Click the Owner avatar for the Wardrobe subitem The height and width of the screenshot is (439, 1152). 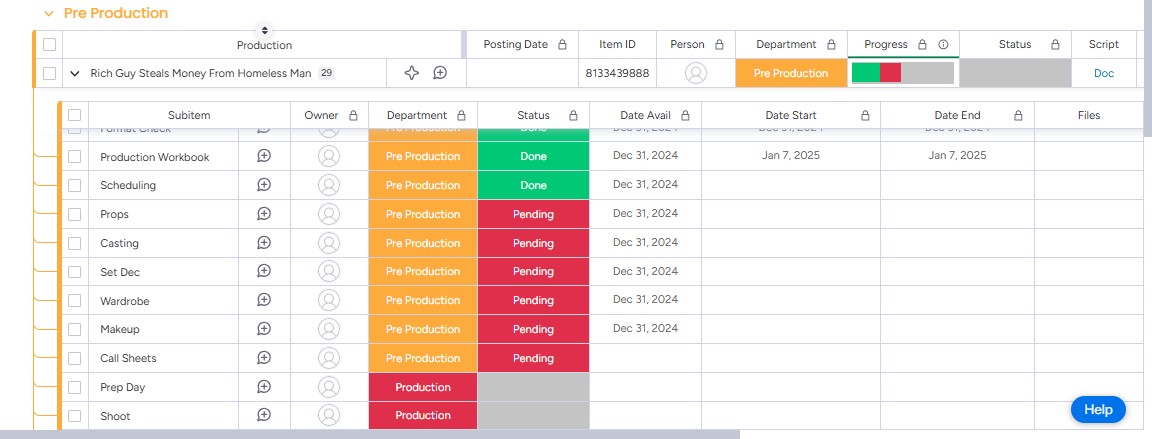coord(329,301)
